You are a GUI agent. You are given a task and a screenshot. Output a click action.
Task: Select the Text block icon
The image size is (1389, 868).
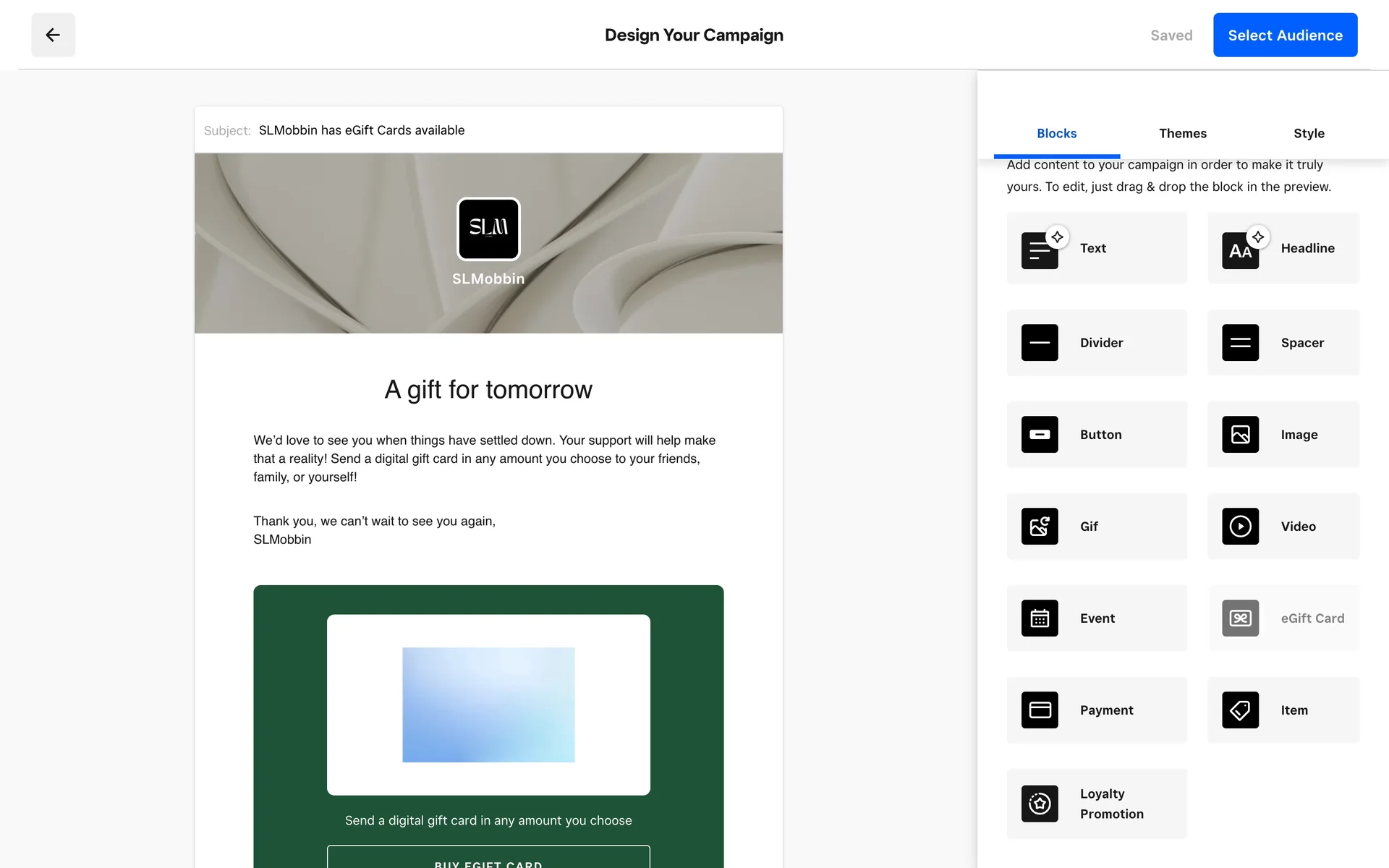[1040, 250]
